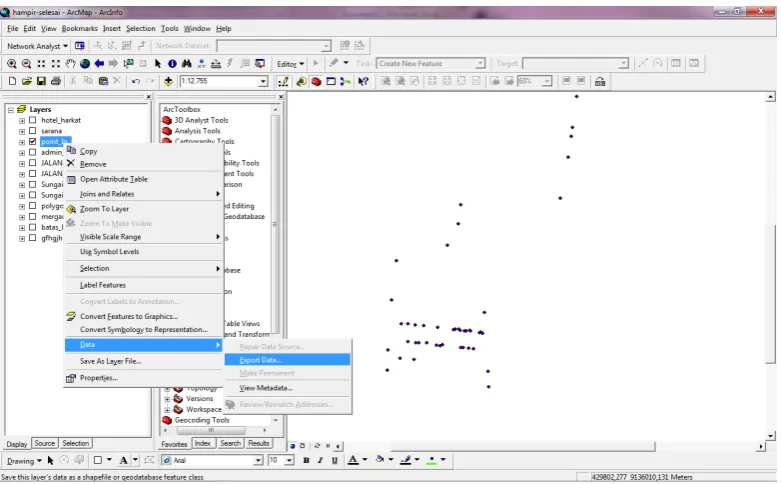Viewport: 781px width, 484px height.
Task: Toggle the polygo layer checkbox
Action: click(x=33, y=206)
